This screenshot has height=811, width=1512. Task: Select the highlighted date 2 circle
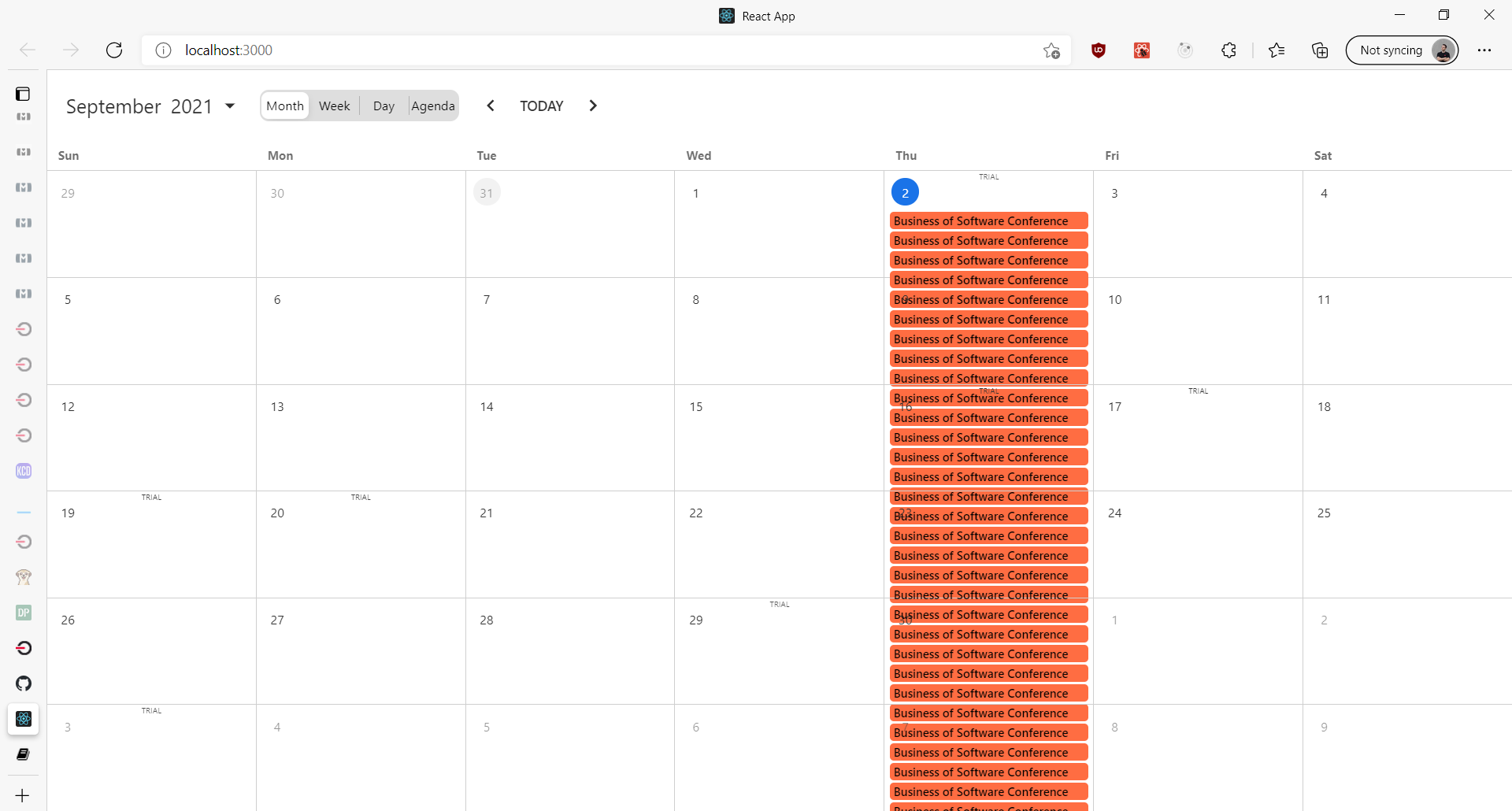(905, 192)
